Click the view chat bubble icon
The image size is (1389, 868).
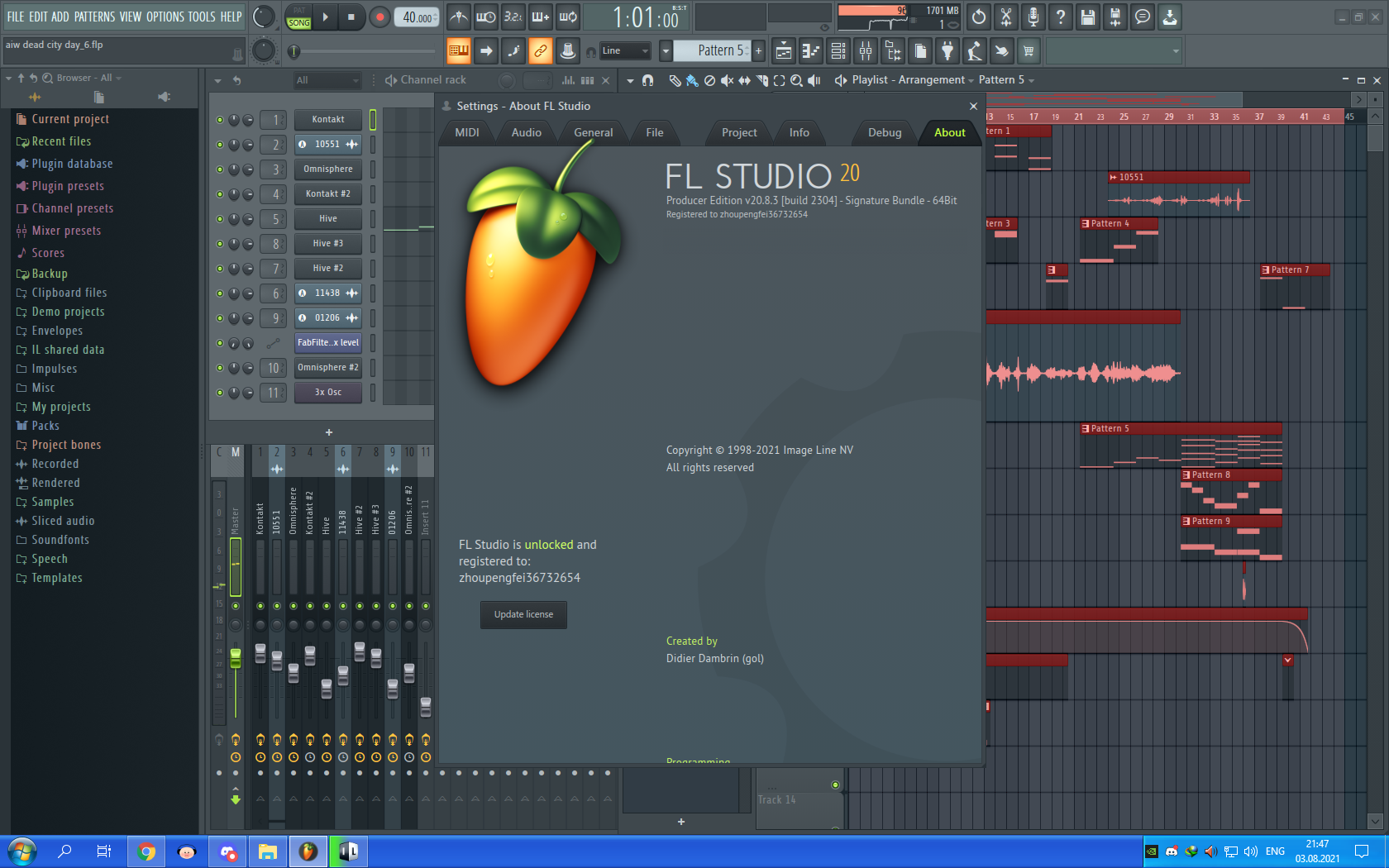pos(1143,17)
